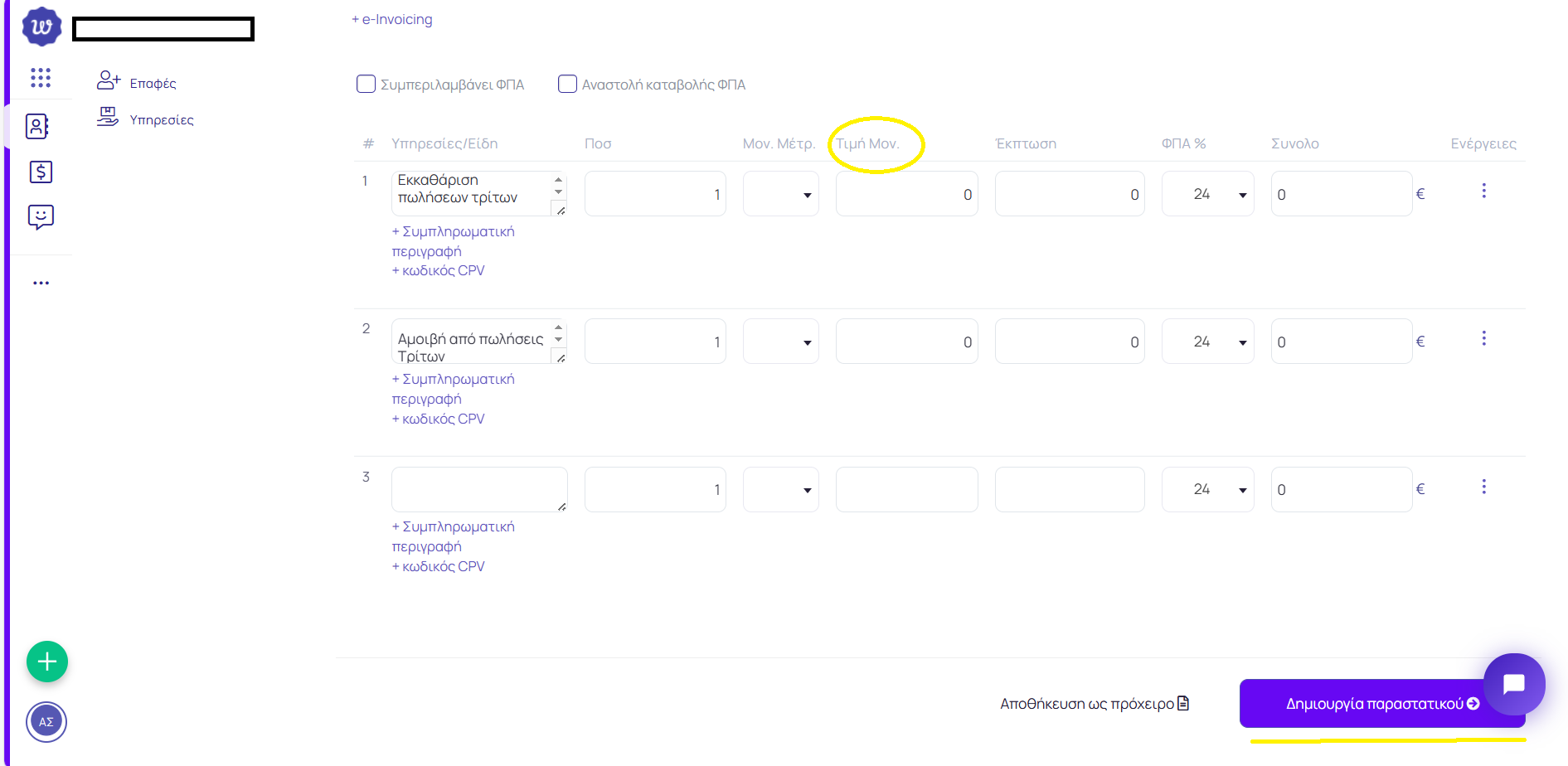Click the + e-Invoicing link
Image resolution: width=1568 pixels, height=766 pixels.
click(392, 19)
